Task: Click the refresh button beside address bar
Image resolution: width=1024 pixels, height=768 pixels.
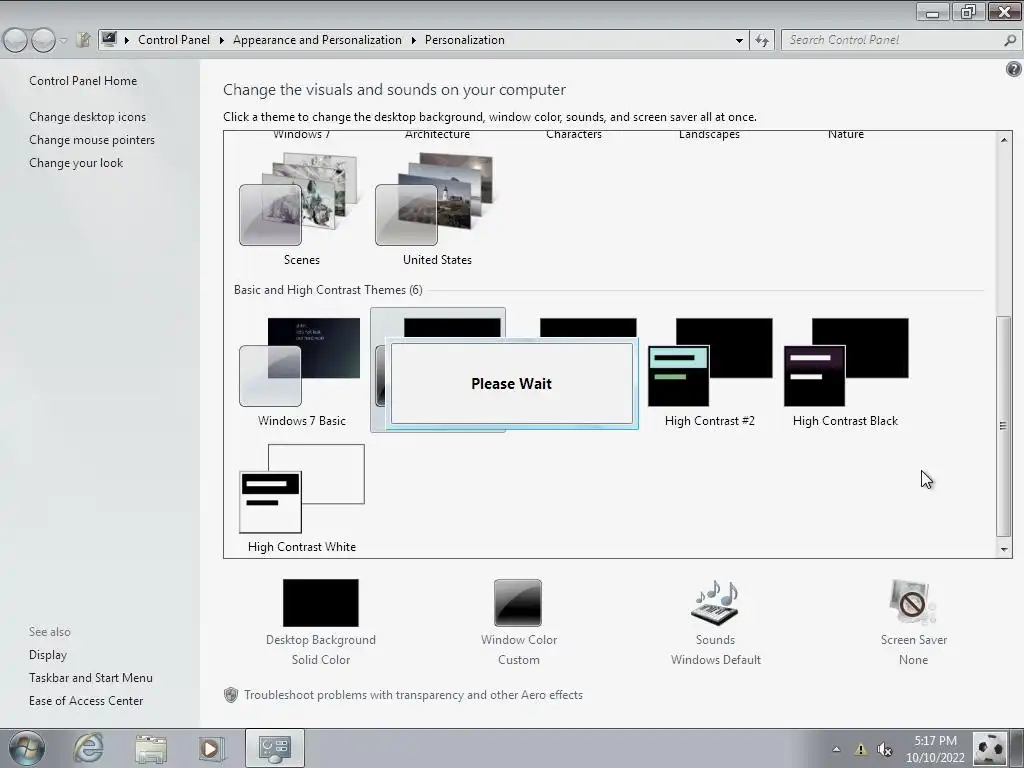Action: pyautogui.click(x=761, y=40)
